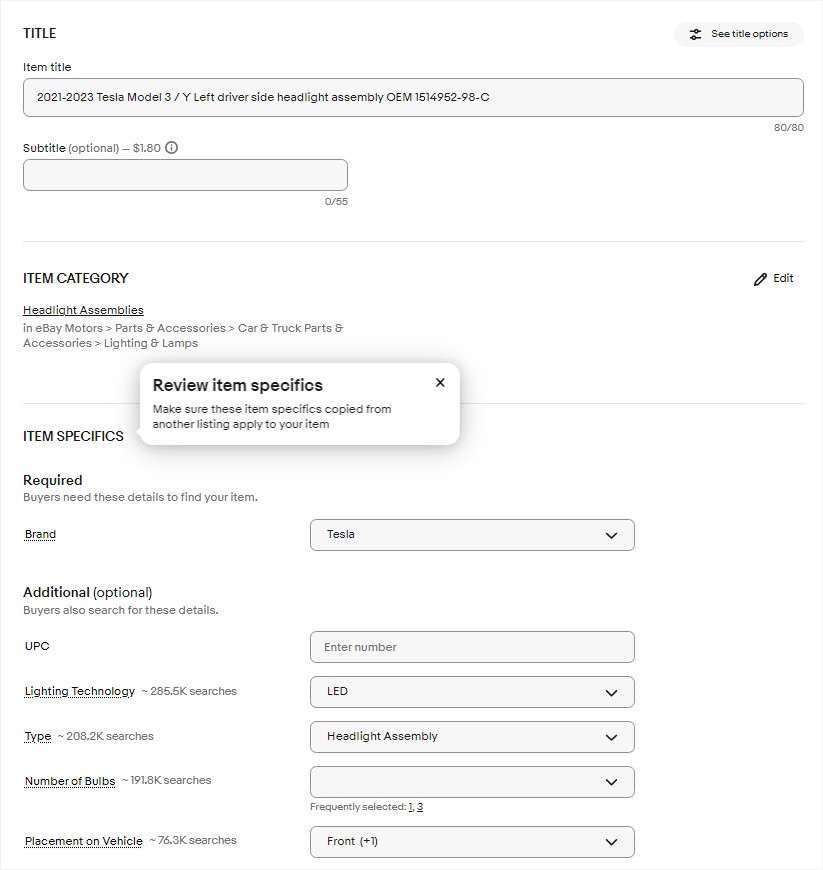Image resolution: width=823 pixels, height=870 pixels.
Task: Click the empty Subtitle input field
Action: (185, 175)
